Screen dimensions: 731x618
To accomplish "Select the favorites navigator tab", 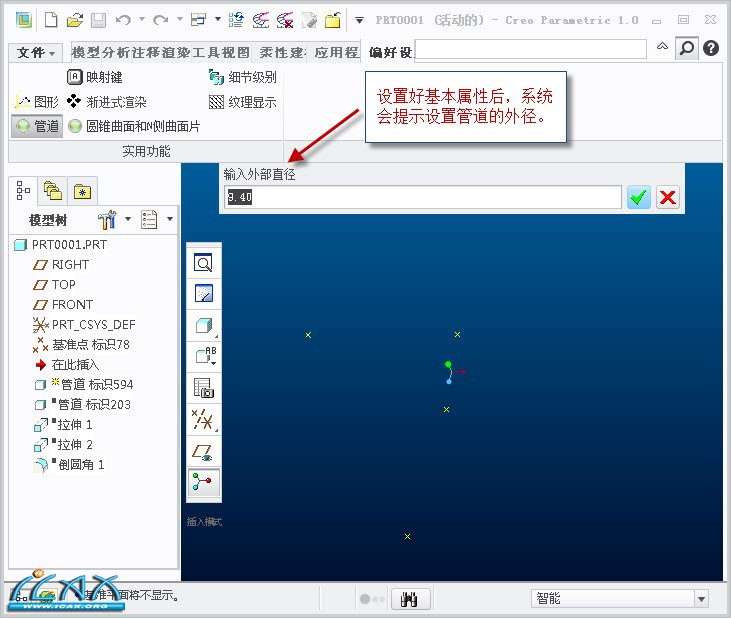I will point(83,191).
